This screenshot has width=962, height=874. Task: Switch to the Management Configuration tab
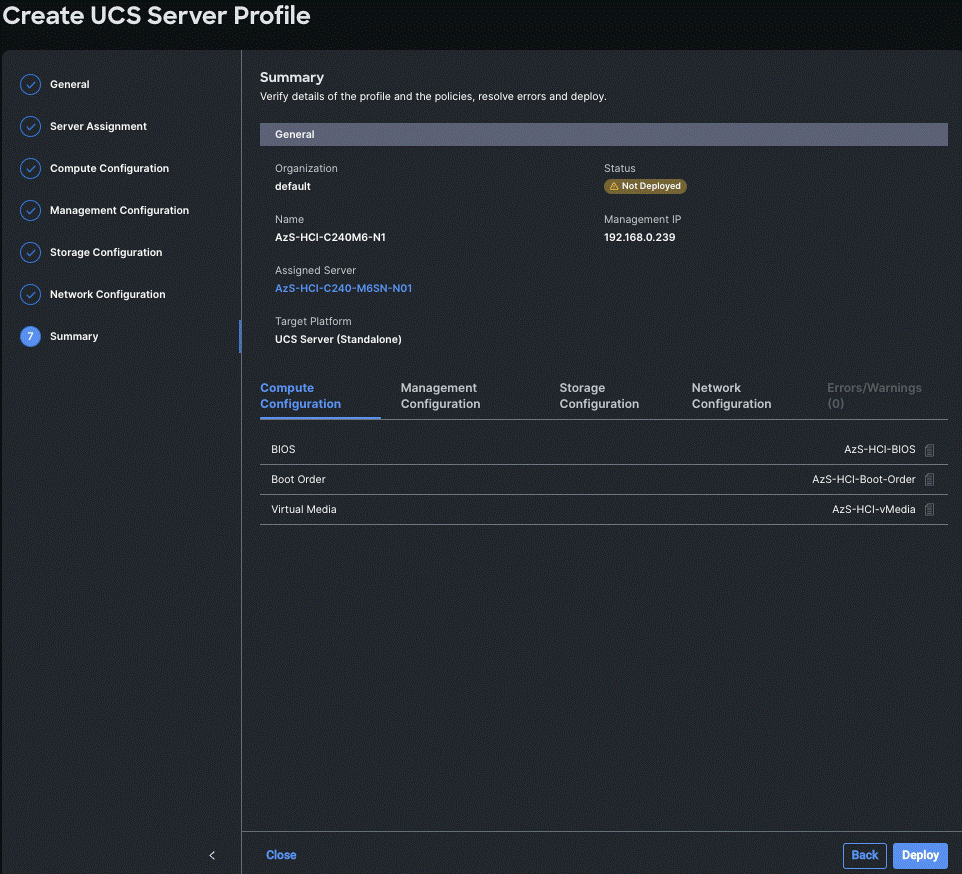440,395
